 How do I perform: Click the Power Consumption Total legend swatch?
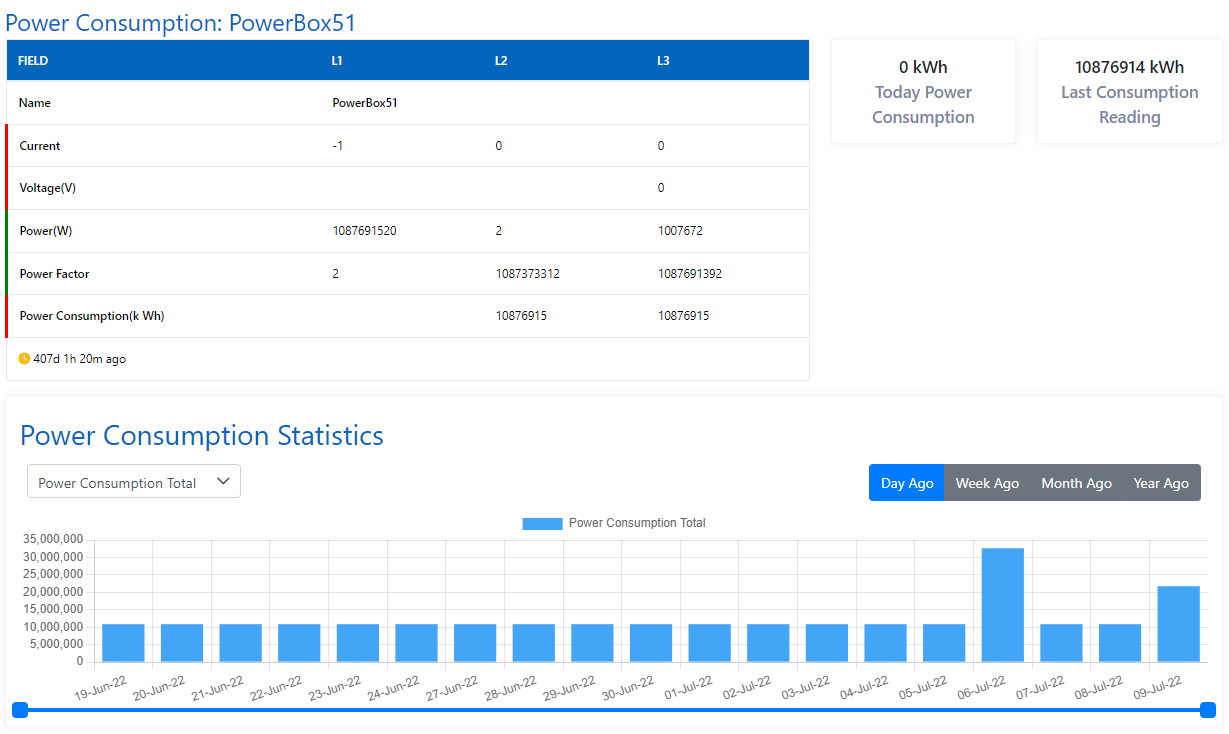[541, 522]
